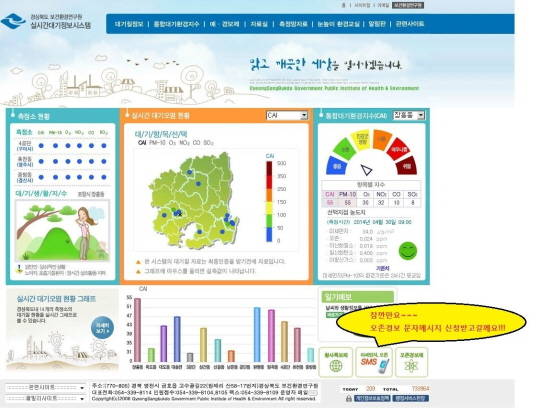The height and width of the screenshot is (415, 560).
Task: Open the CAI dropdown in orange panel
Action: tap(287, 115)
